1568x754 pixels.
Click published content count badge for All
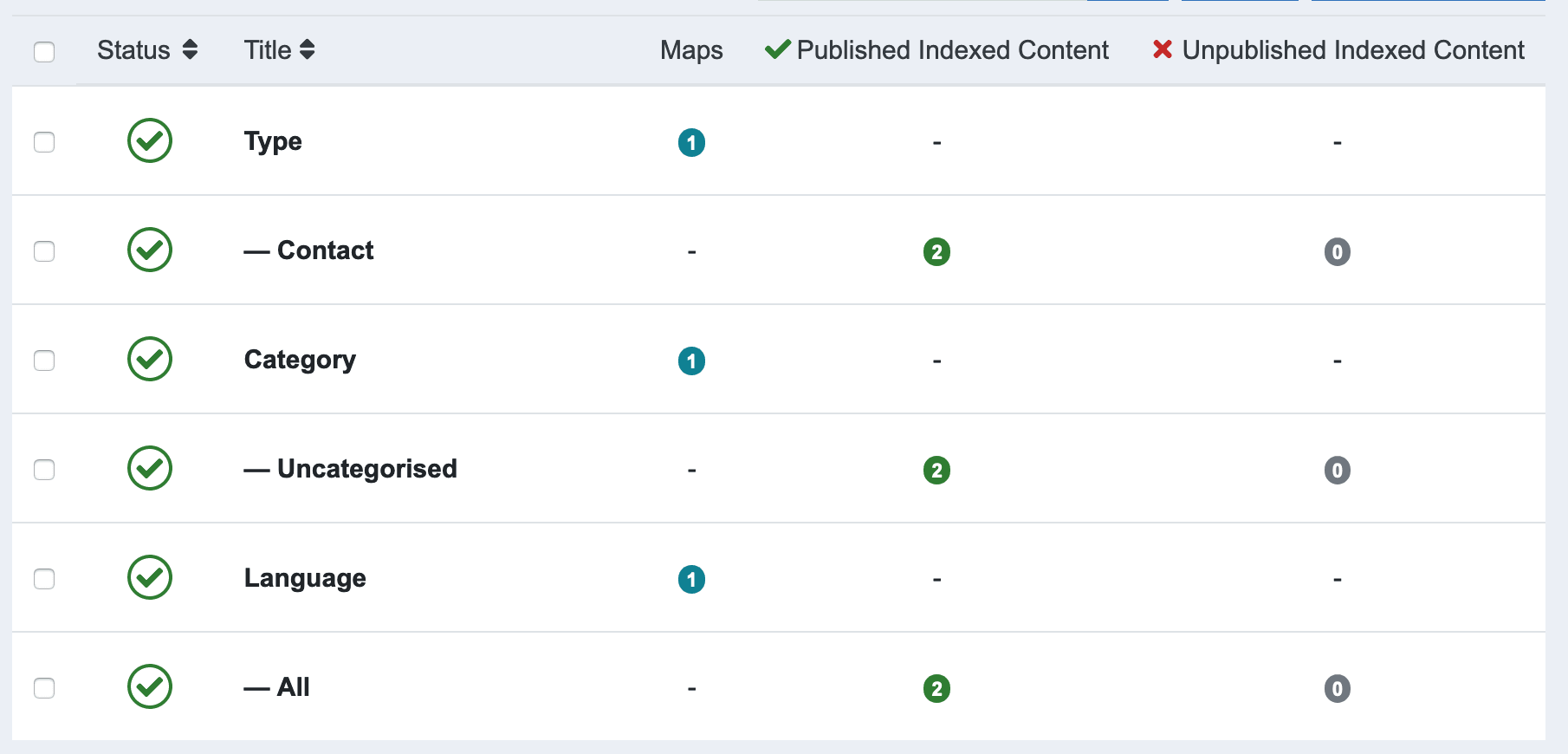pyautogui.click(x=936, y=689)
